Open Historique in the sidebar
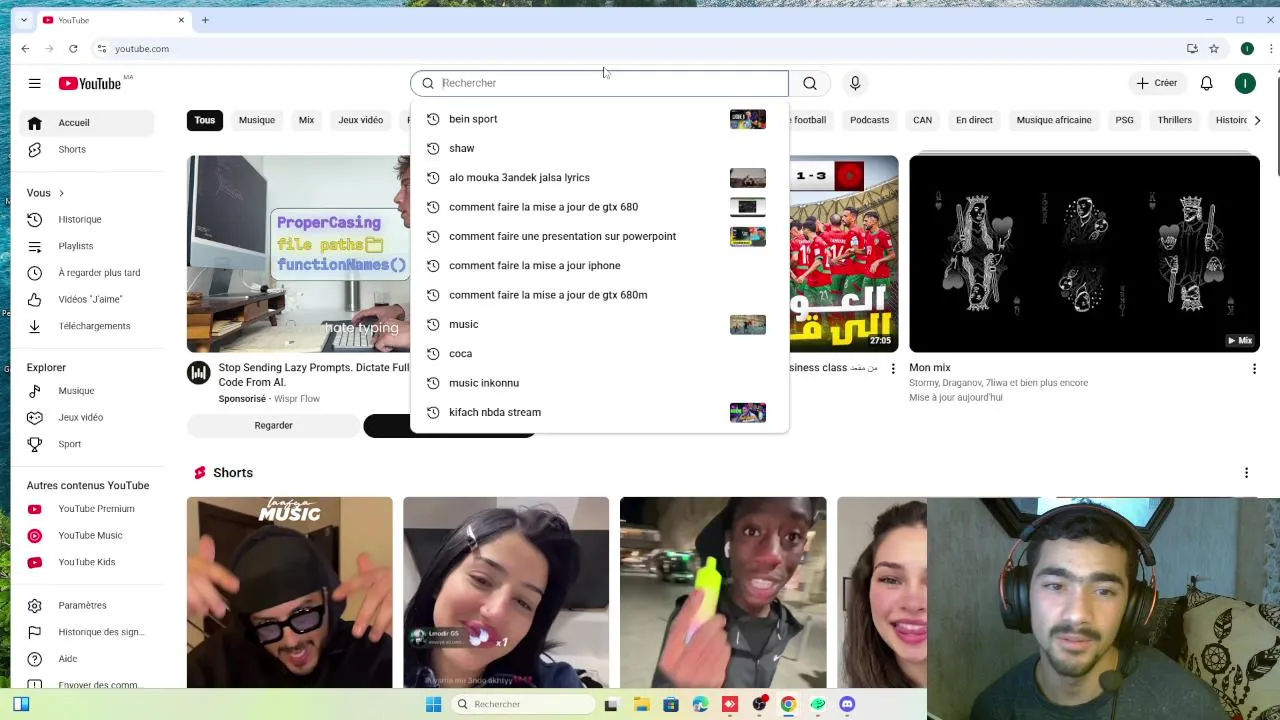This screenshot has height=720, width=1280. [86, 219]
